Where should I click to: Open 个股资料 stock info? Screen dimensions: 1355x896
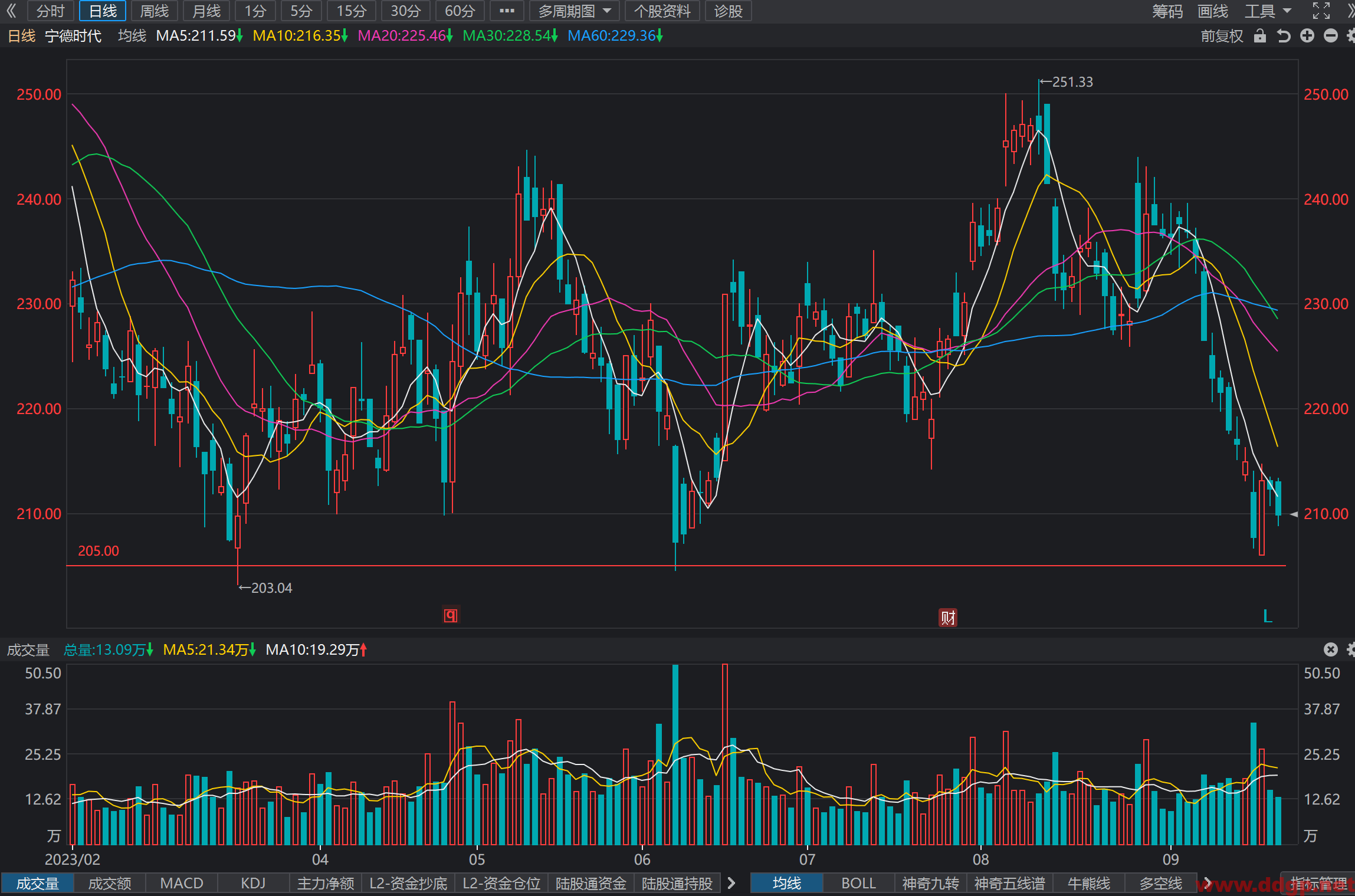pyautogui.click(x=662, y=11)
